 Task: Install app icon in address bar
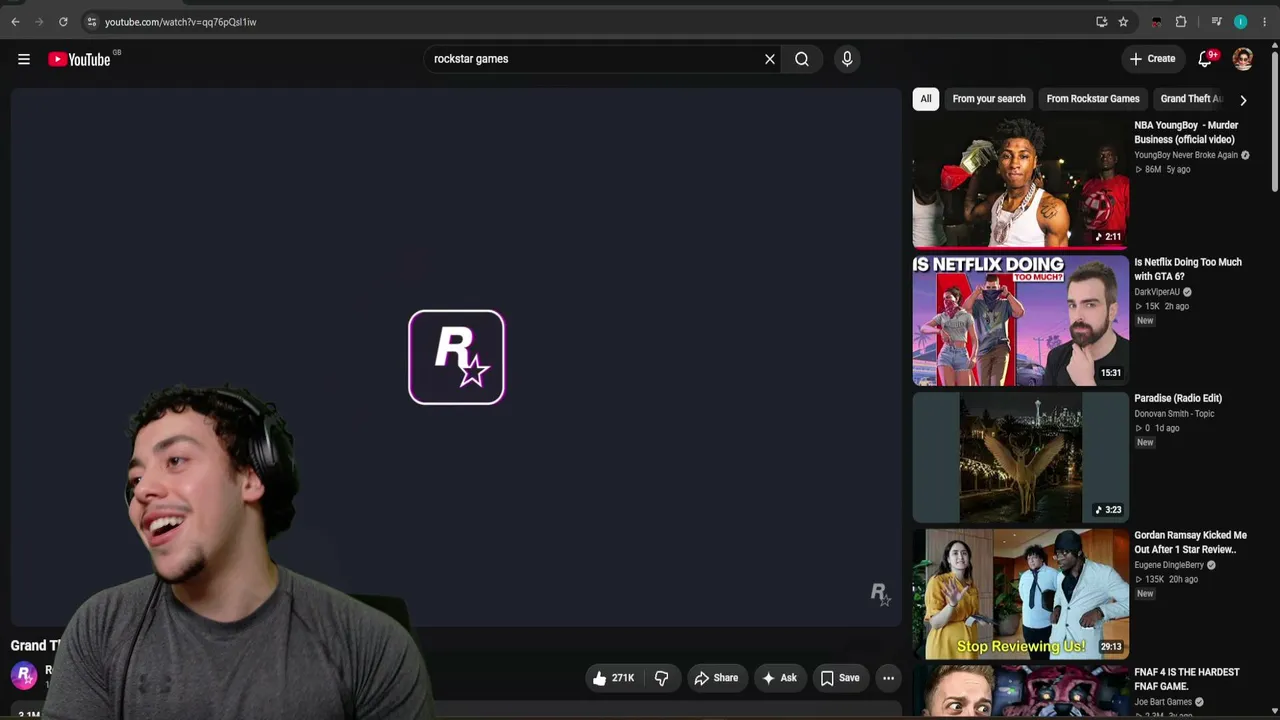pos(1101,21)
